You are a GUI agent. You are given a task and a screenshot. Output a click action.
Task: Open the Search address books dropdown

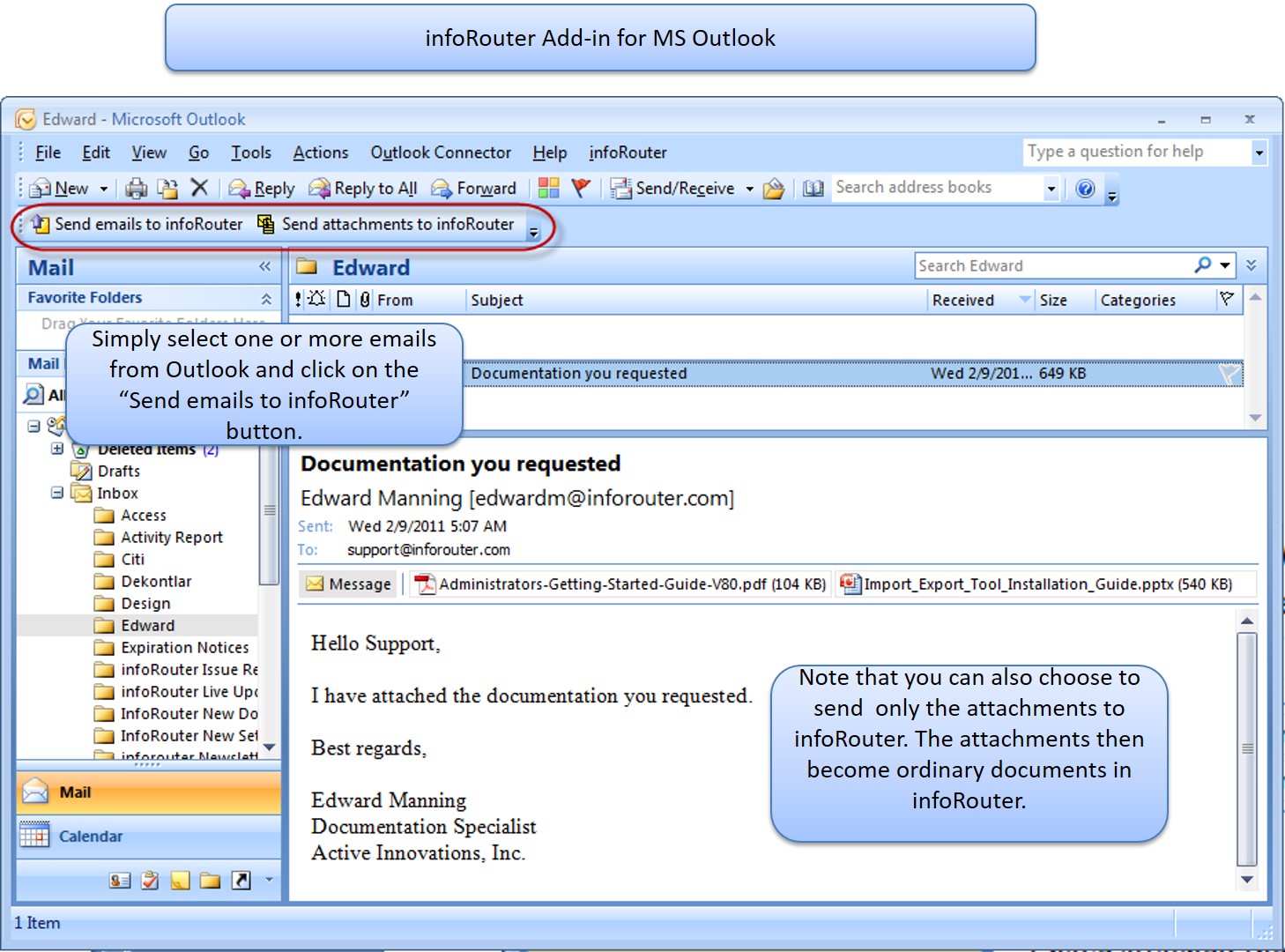1051,189
